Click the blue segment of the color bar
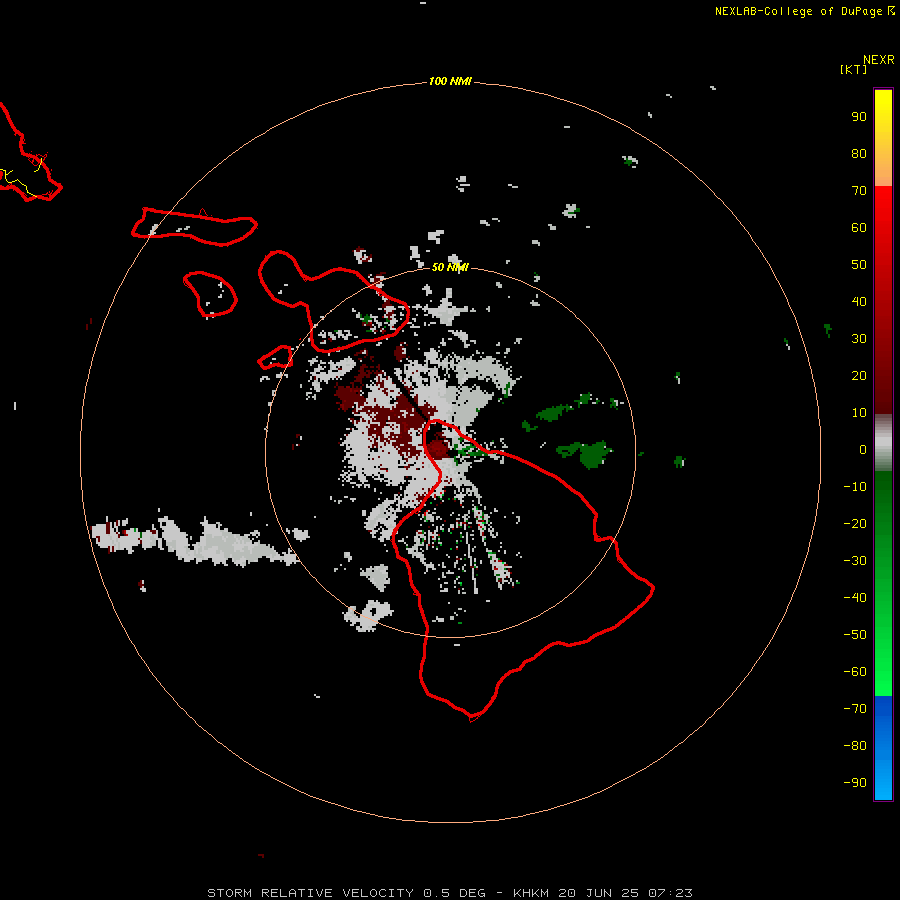 pyautogui.click(x=883, y=748)
